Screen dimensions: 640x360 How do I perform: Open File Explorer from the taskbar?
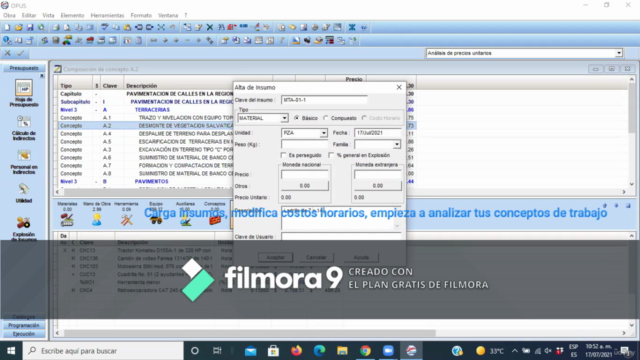(x=342, y=351)
